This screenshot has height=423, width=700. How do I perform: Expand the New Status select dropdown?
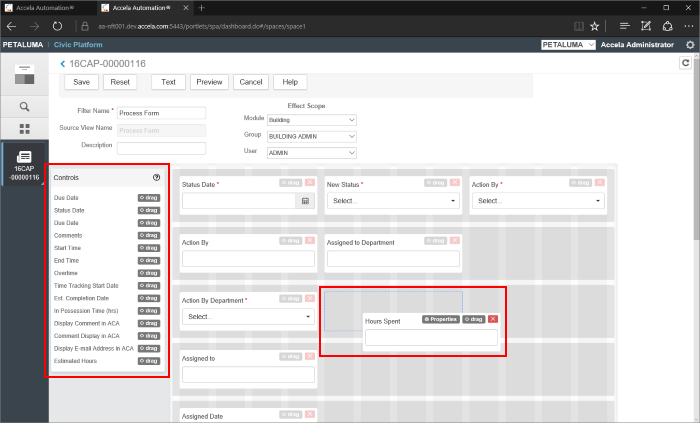(x=393, y=201)
